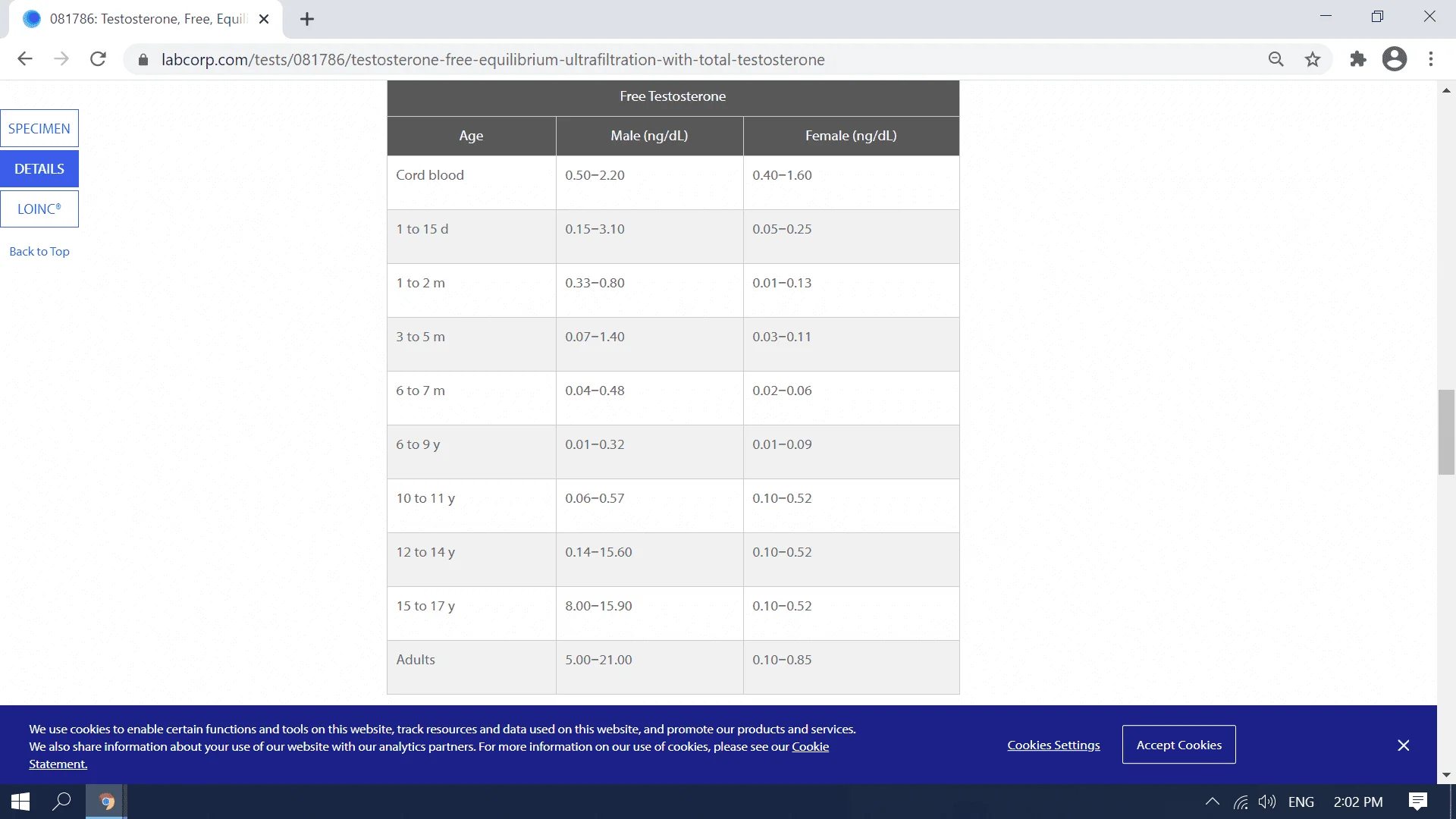Open the Chrome profile avatar

1394,59
